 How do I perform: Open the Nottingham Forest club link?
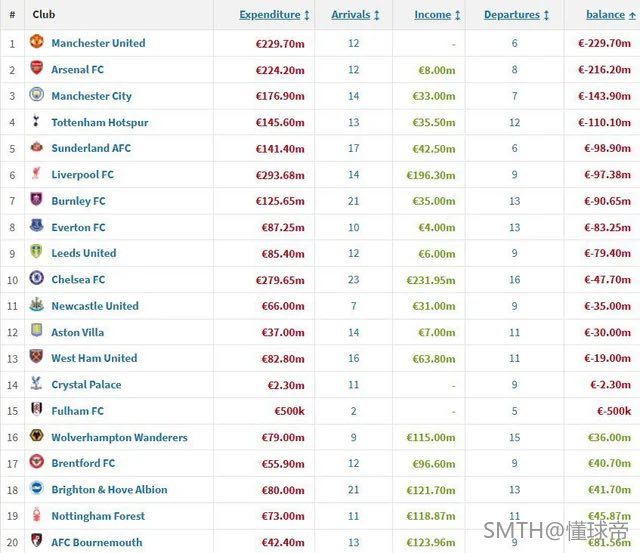[x=98, y=516]
